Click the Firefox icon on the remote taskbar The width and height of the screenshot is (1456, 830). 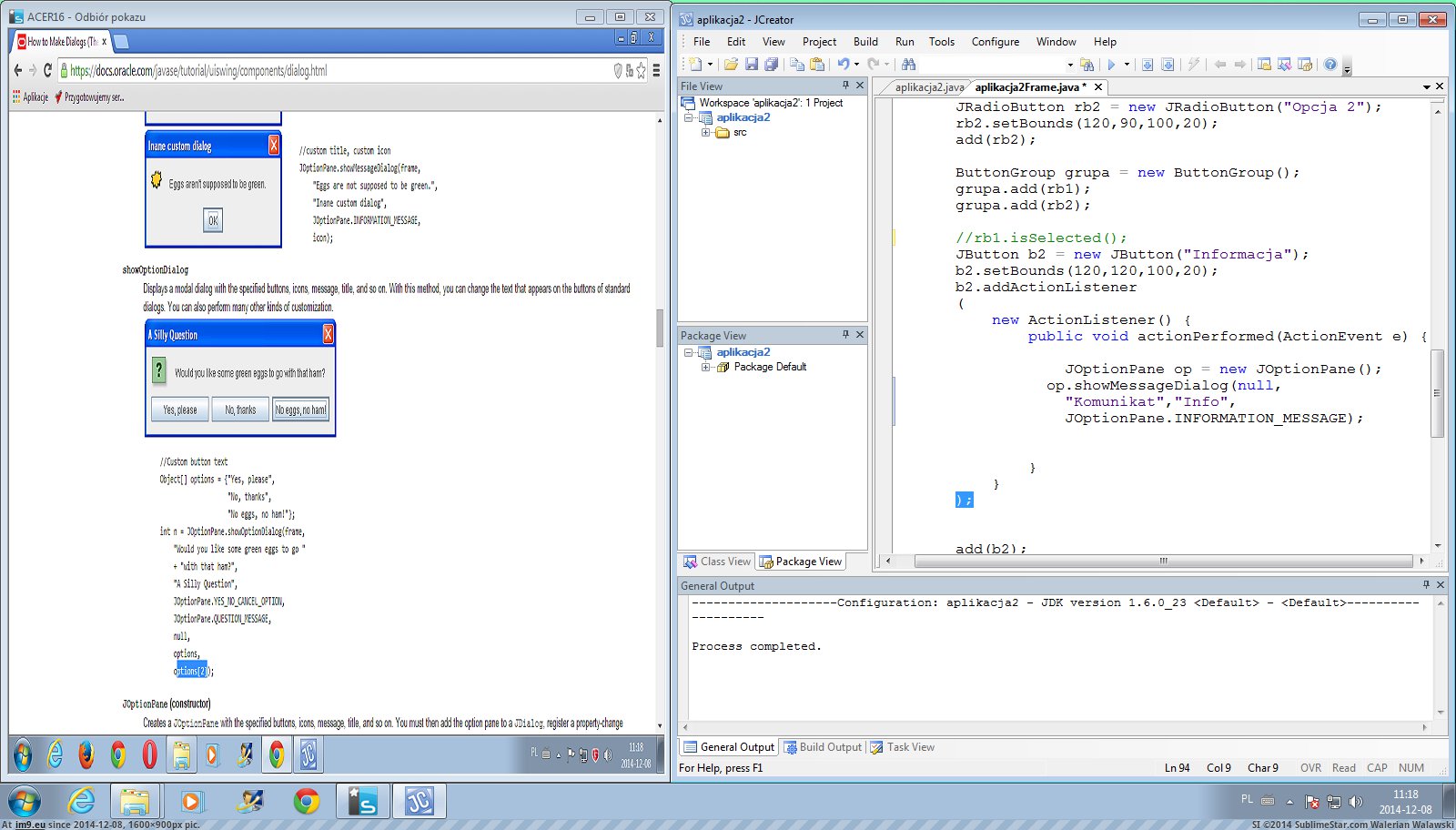(x=86, y=754)
